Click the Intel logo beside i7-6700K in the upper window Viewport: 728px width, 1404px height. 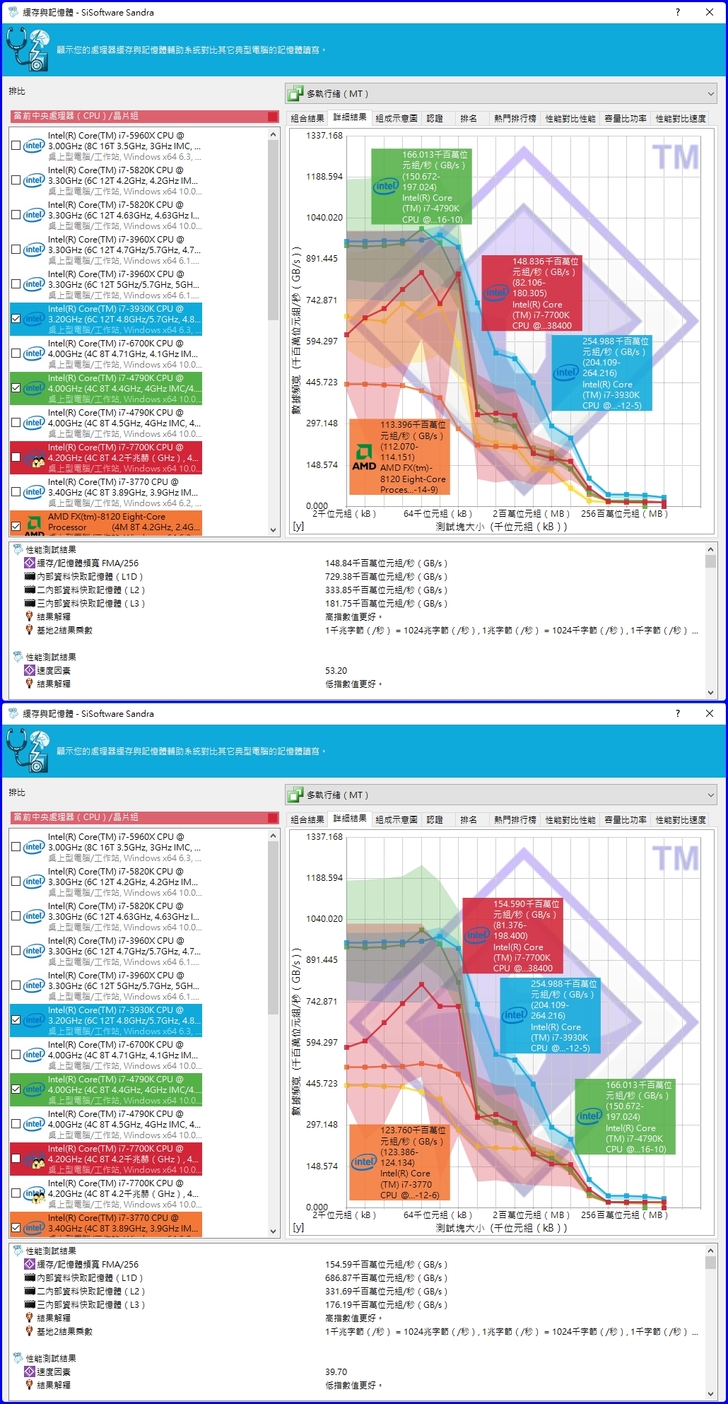click(x=34, y=353)
